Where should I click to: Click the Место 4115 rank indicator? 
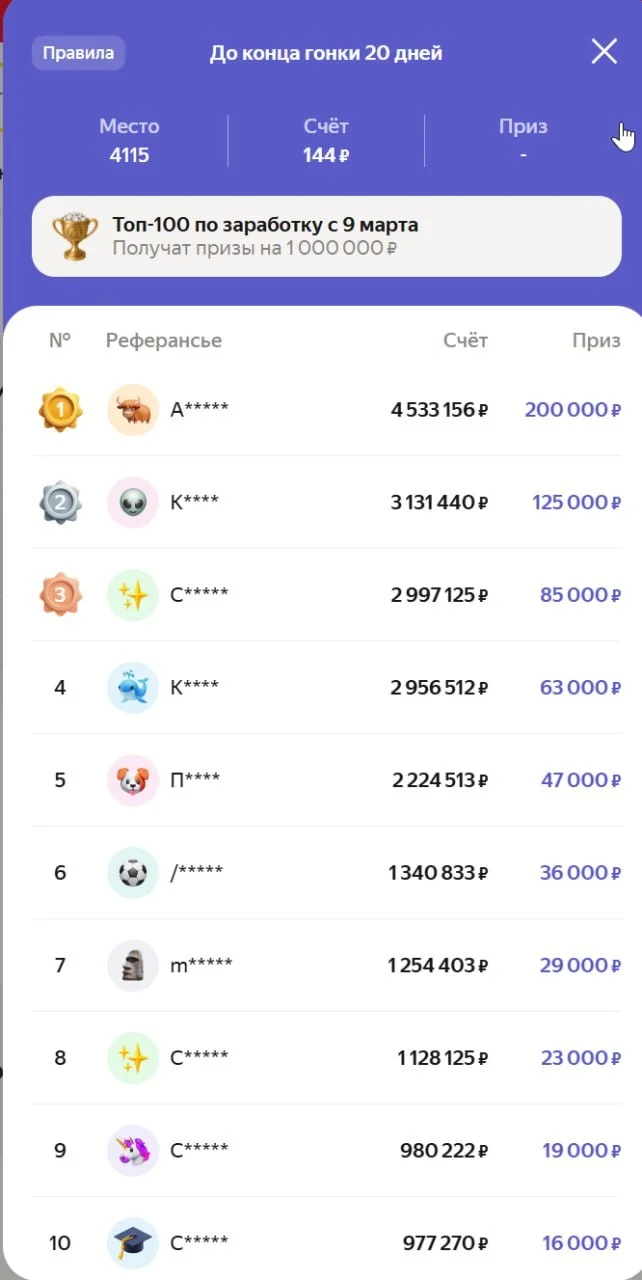pyautogui.click(x=129, y=140)
